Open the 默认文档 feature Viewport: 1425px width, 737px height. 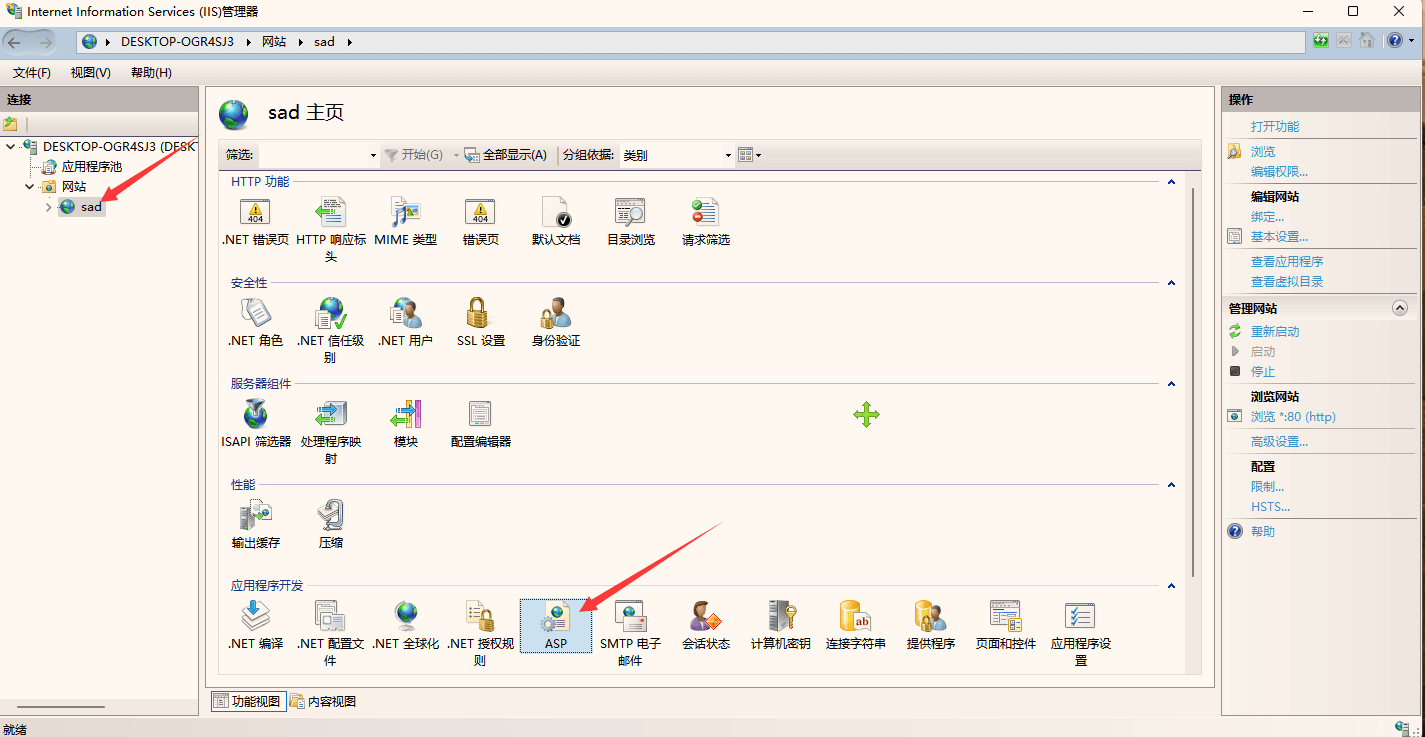pos(556,222)
